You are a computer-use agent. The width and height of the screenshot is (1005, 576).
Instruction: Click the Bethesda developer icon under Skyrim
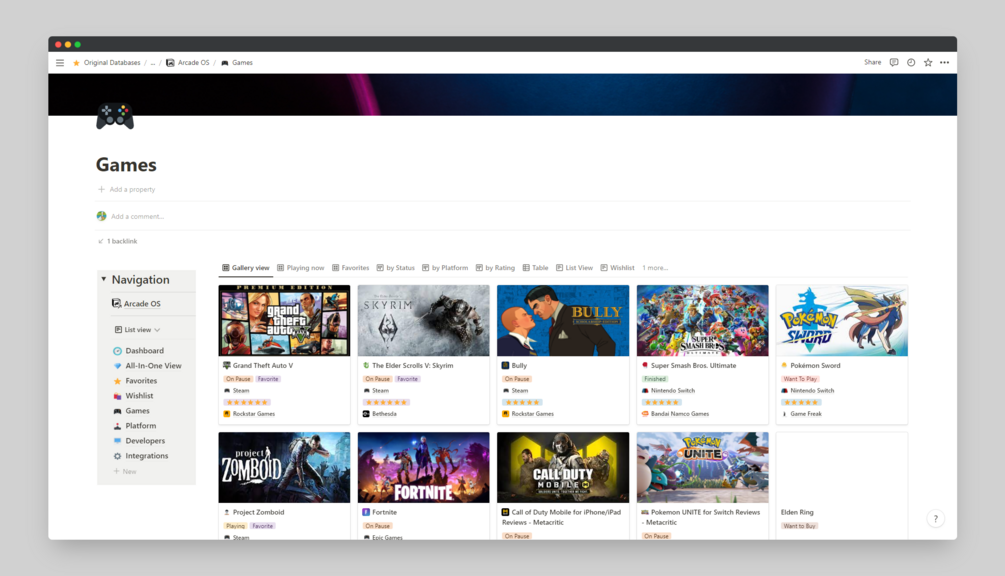pyautogui.click(x=366, y=414)
